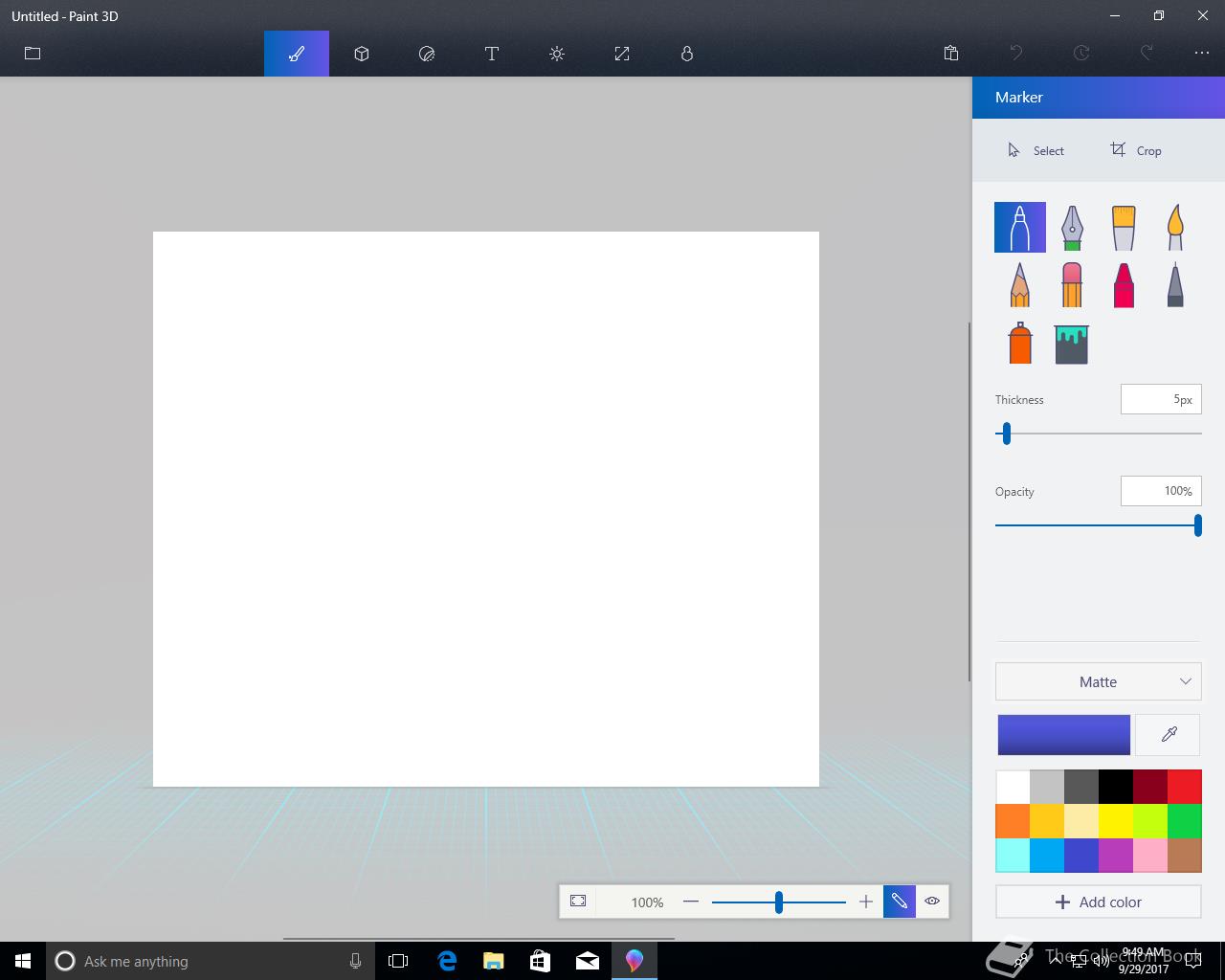Open the Expand menu folder icon
Viewport: 1225px width, 980px height.
pos(33,54)
